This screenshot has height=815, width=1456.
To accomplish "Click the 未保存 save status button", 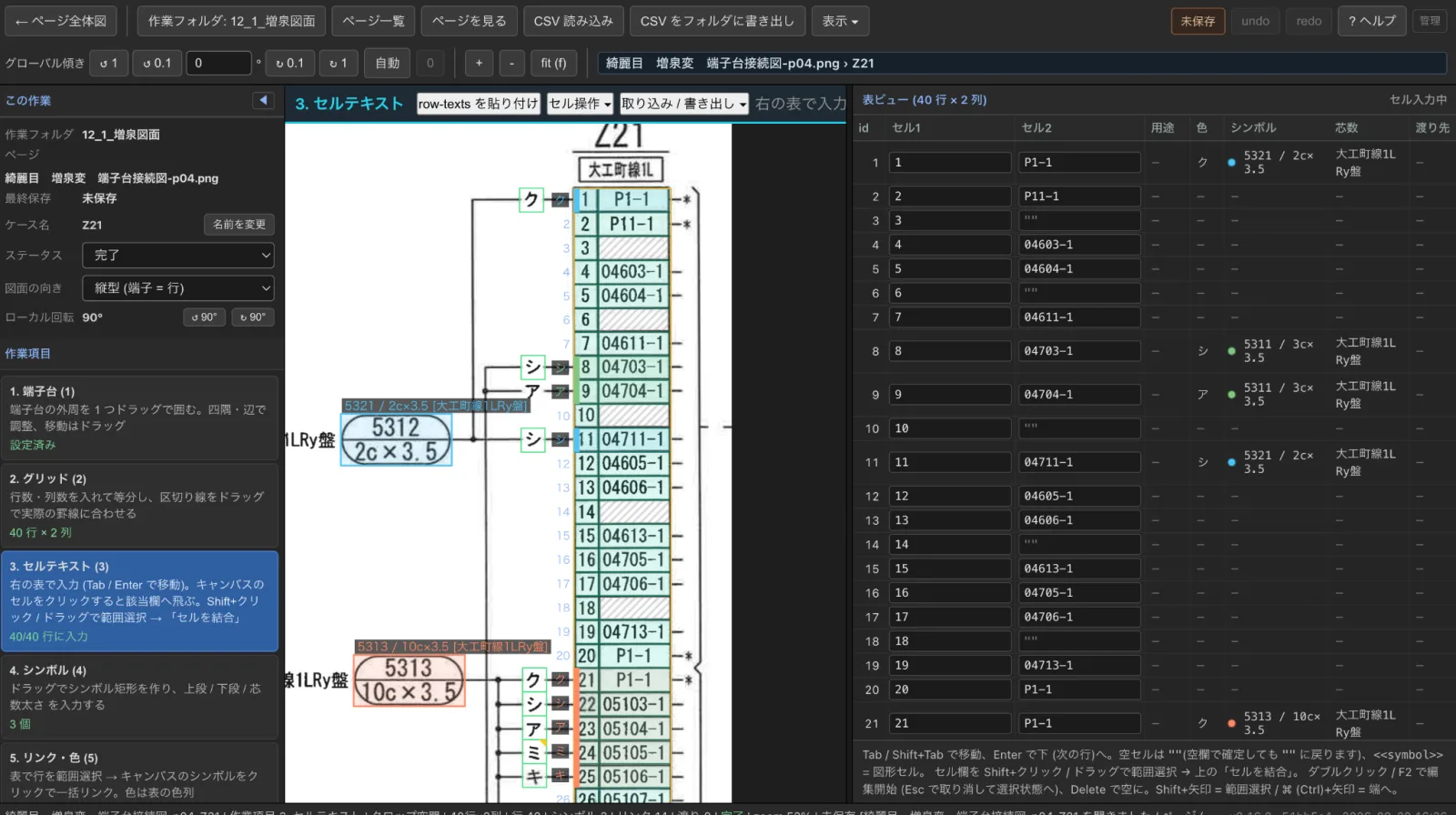I will pos(1198,21).
